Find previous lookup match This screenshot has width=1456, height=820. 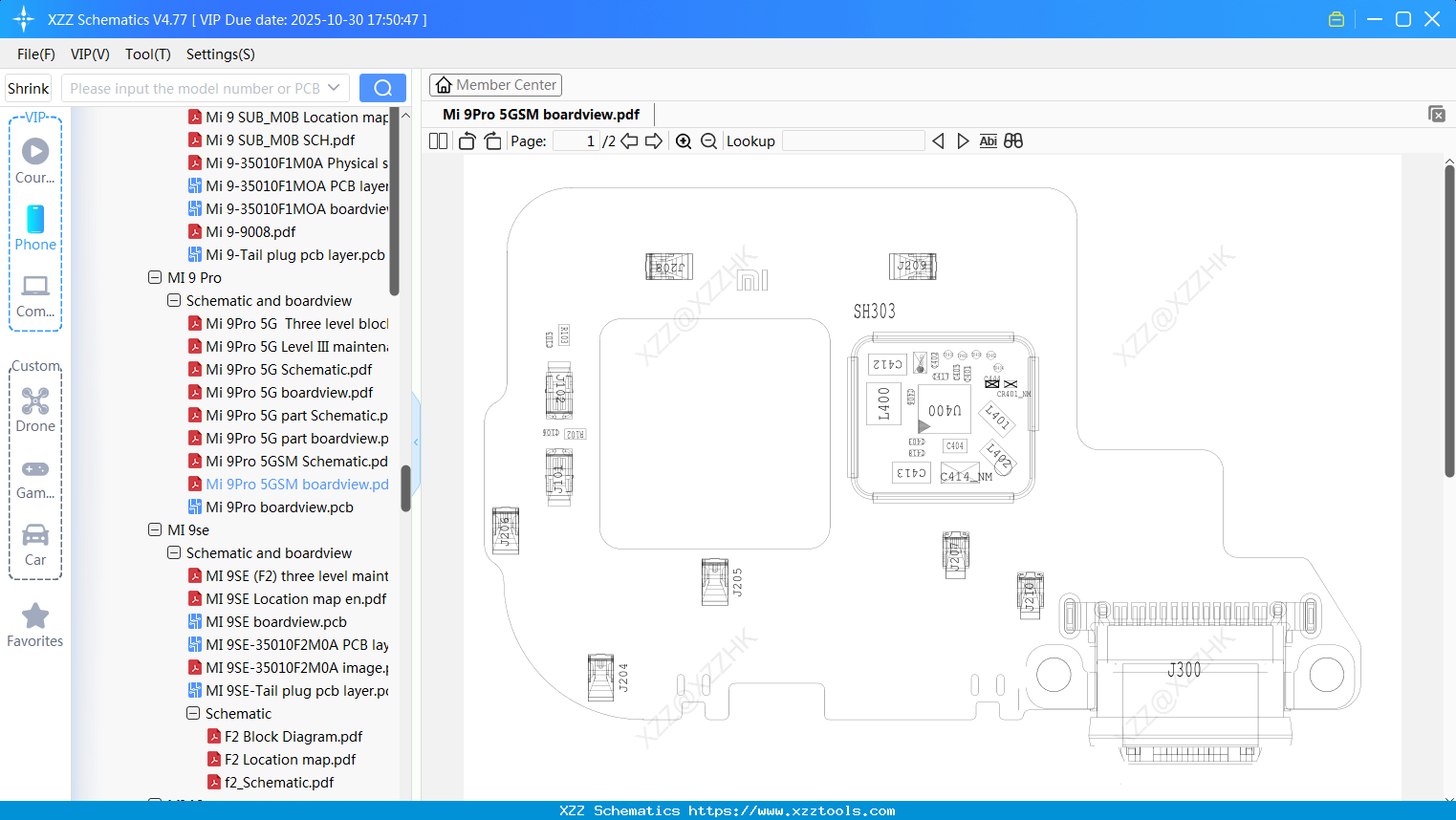(x=938, y=141)
